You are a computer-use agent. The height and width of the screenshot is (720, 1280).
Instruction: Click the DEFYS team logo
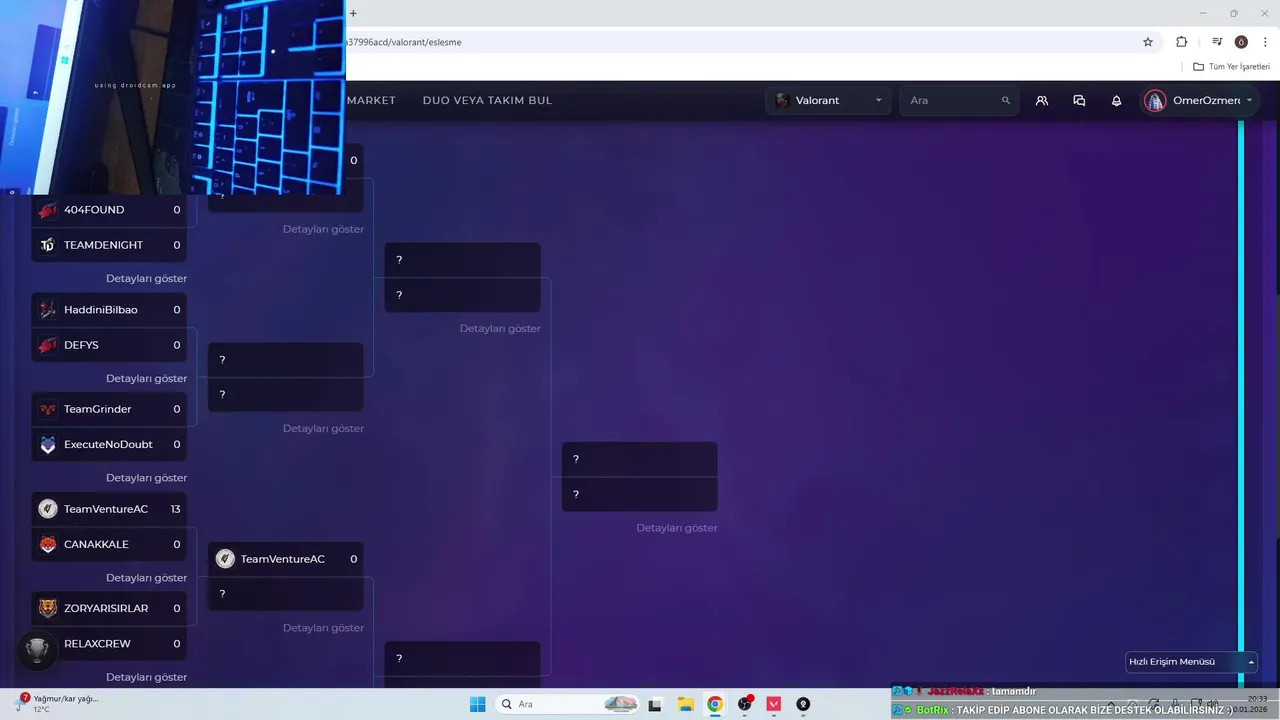click(48, 345)
